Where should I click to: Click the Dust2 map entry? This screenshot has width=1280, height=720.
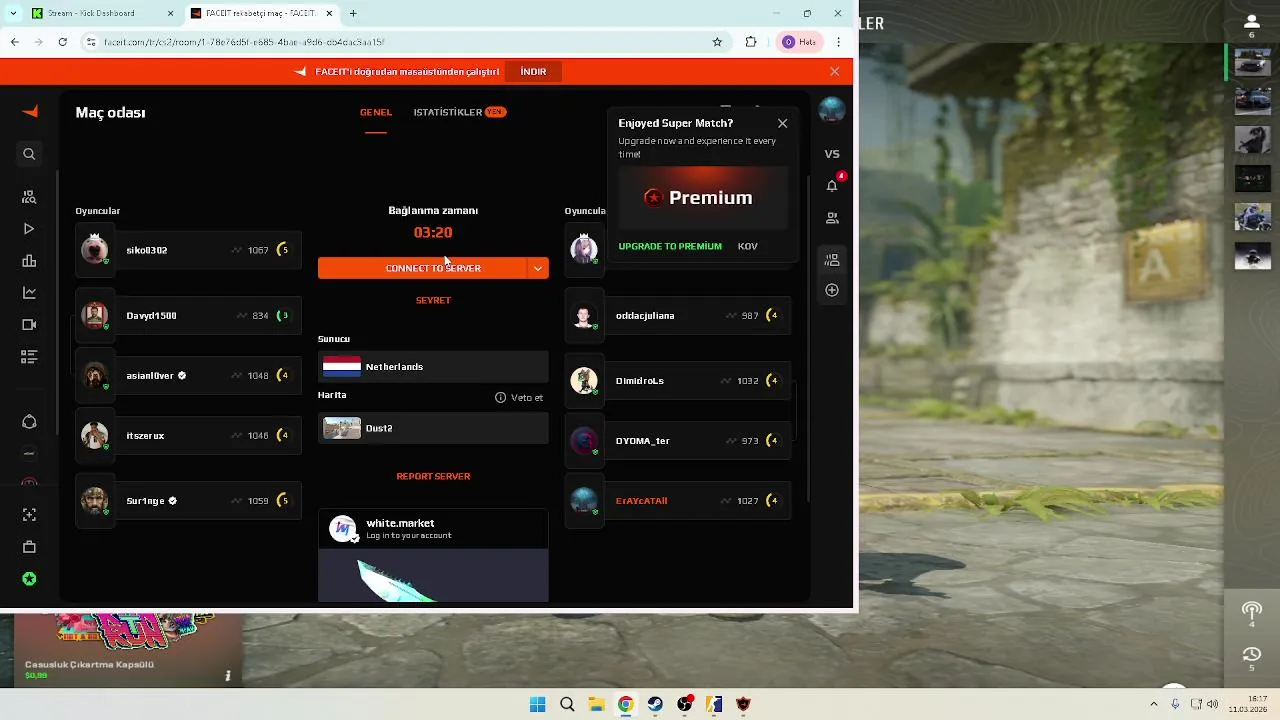(x=433, y=428)
